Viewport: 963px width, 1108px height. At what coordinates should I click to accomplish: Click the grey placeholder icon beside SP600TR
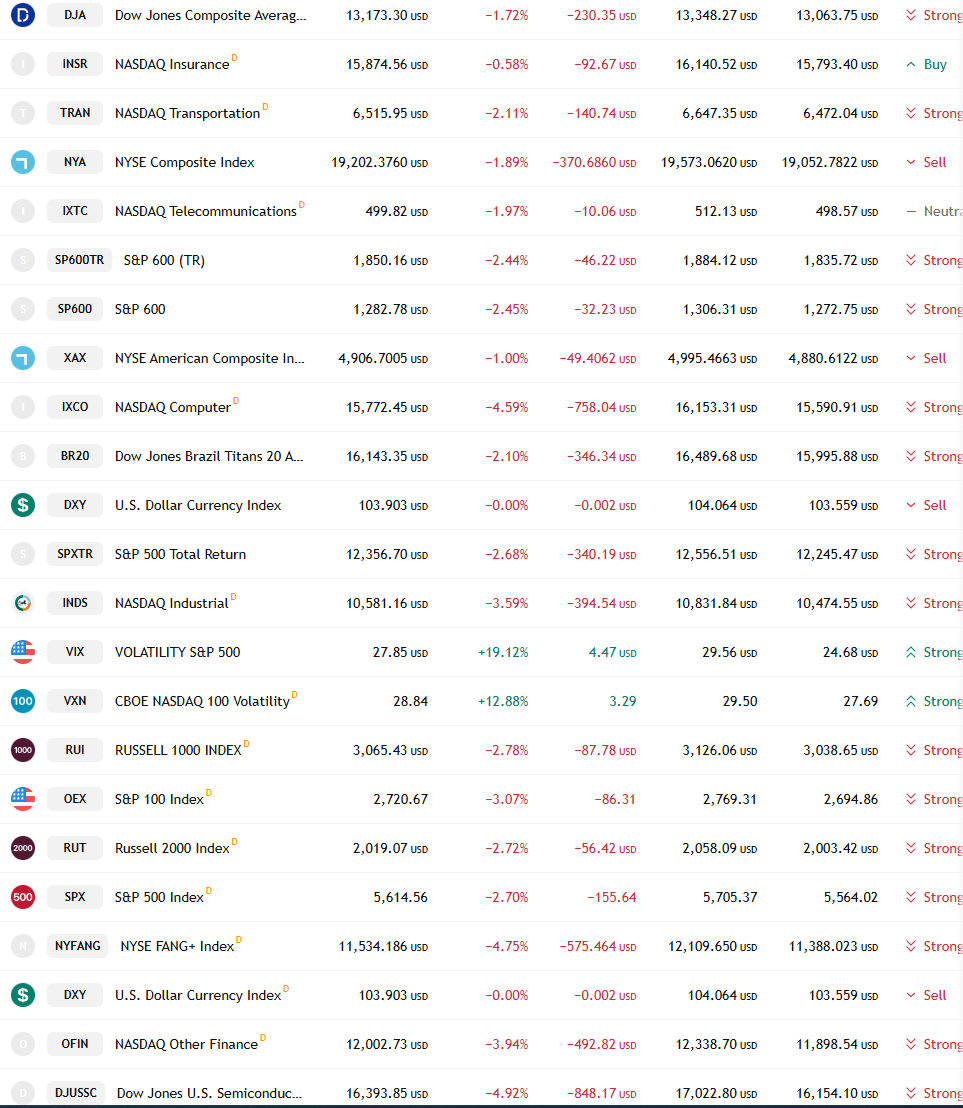click(23, 260)
